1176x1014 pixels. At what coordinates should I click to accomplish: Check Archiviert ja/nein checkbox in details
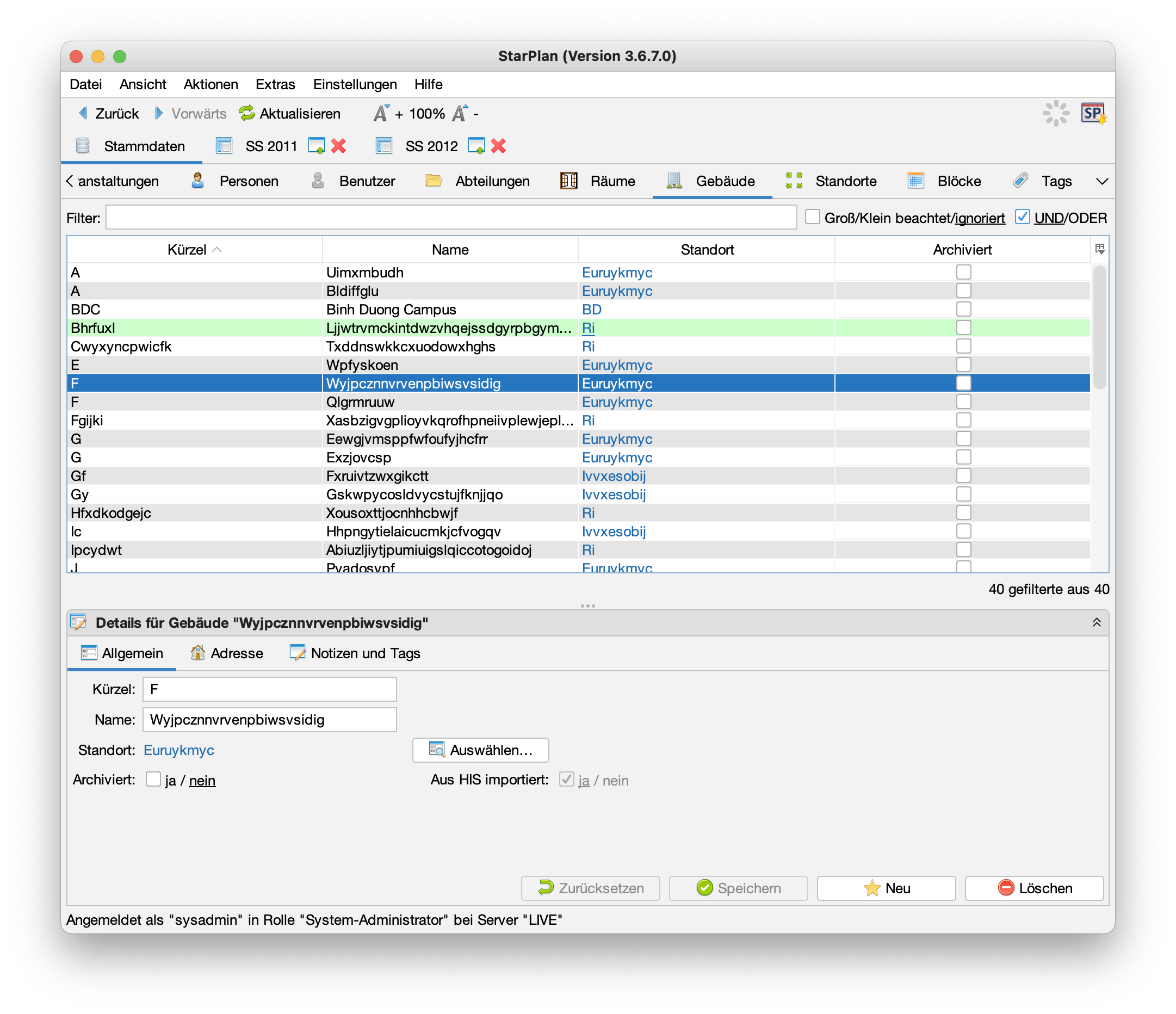coord(153,779)
